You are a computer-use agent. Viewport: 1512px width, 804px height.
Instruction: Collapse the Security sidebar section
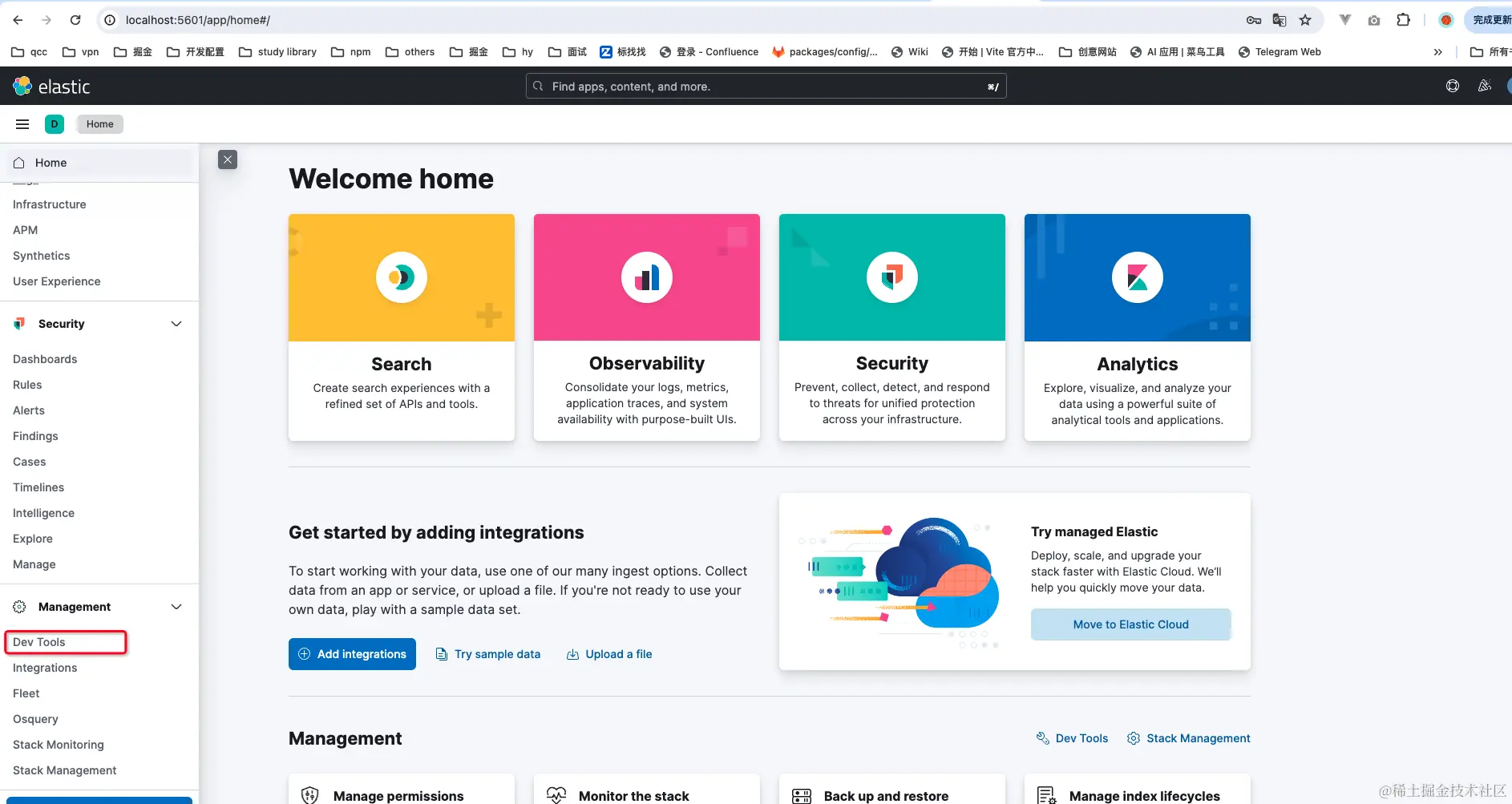(x=176, y=324)
